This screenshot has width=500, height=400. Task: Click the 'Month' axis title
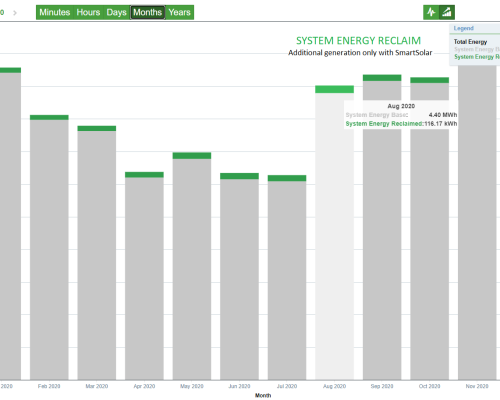coord(263,395)
